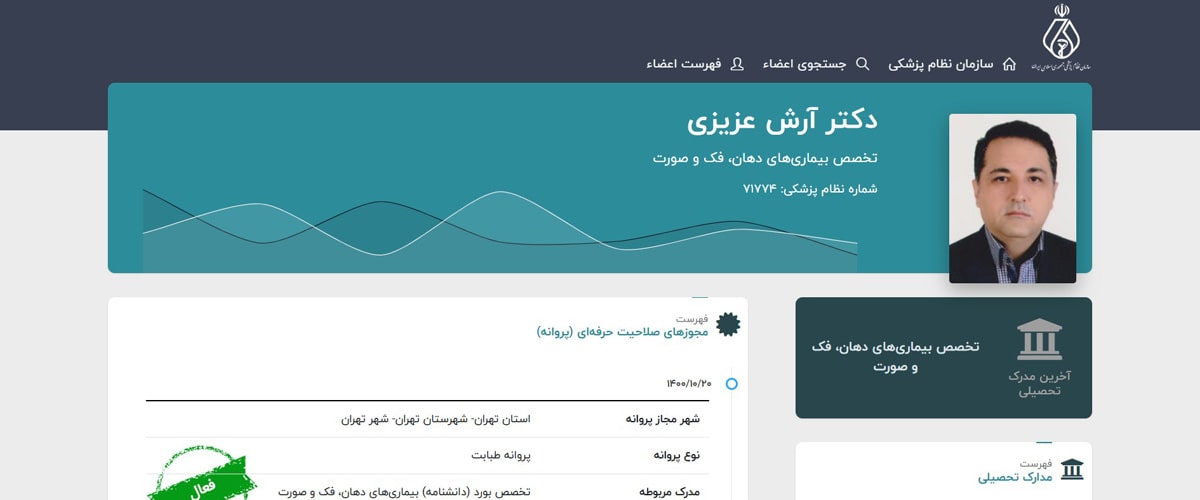Click the timeline circle marker
Viewport: 1200px width, 500px height.
pos(732,384)
